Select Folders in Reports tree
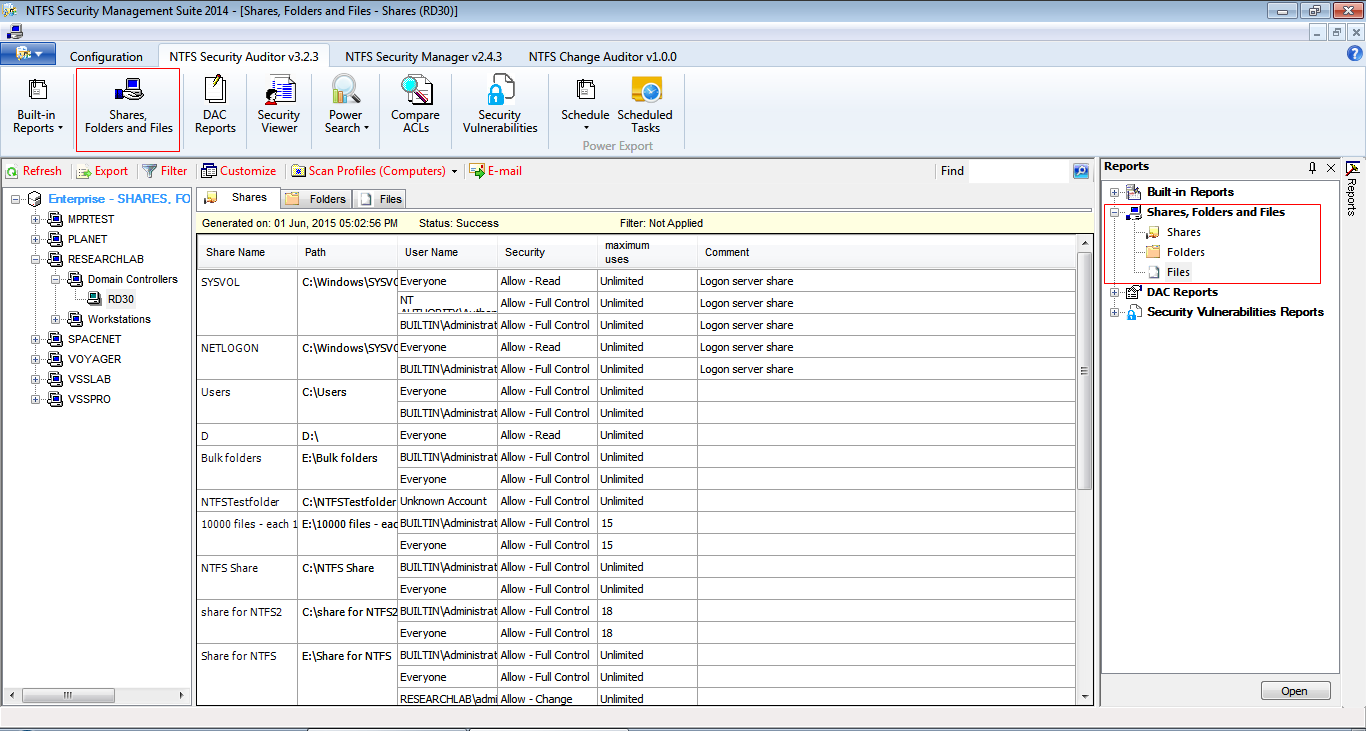The width and height of the screenshot is (1366, 731). [1185, 252]
